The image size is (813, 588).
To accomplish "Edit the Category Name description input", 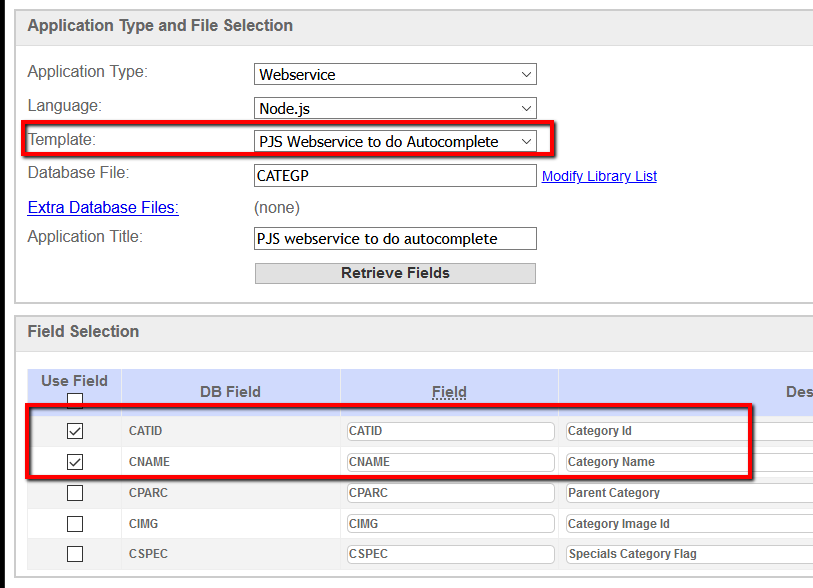I will (x=690, y=462).
